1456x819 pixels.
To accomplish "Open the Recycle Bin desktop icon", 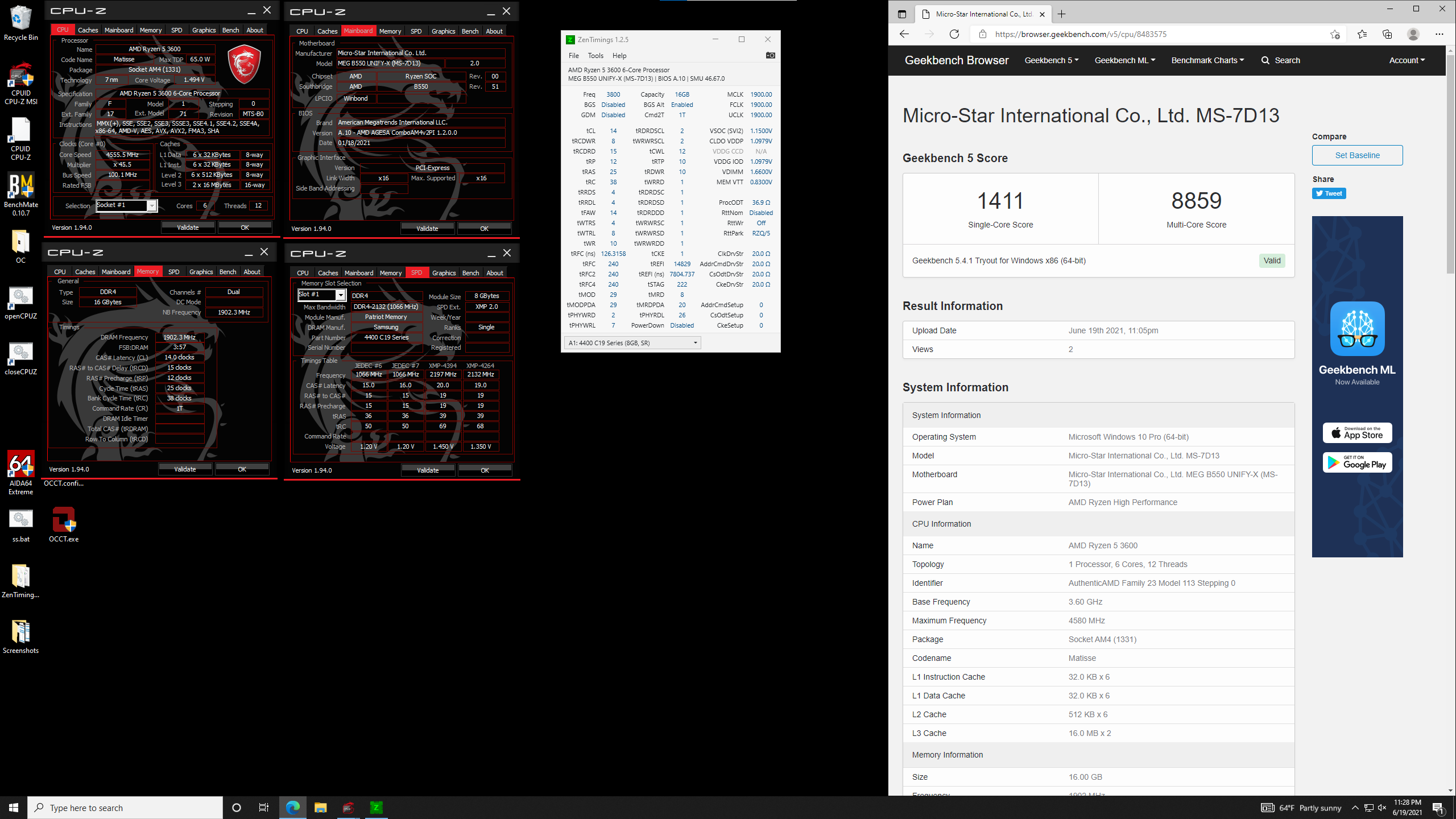I will (20, 23).
